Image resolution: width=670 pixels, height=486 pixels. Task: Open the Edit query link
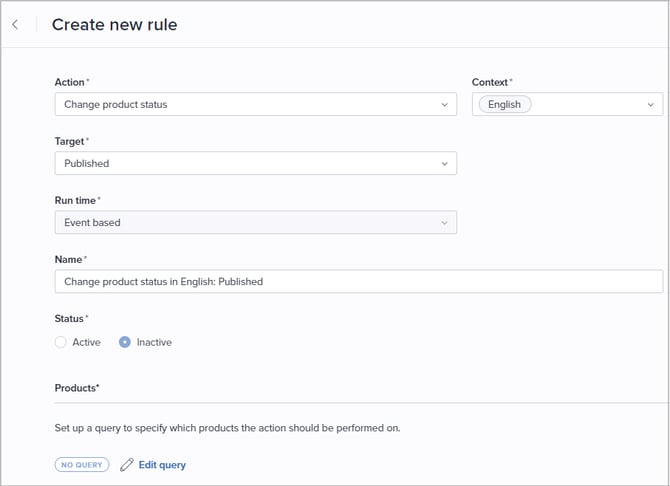(162, 465)
